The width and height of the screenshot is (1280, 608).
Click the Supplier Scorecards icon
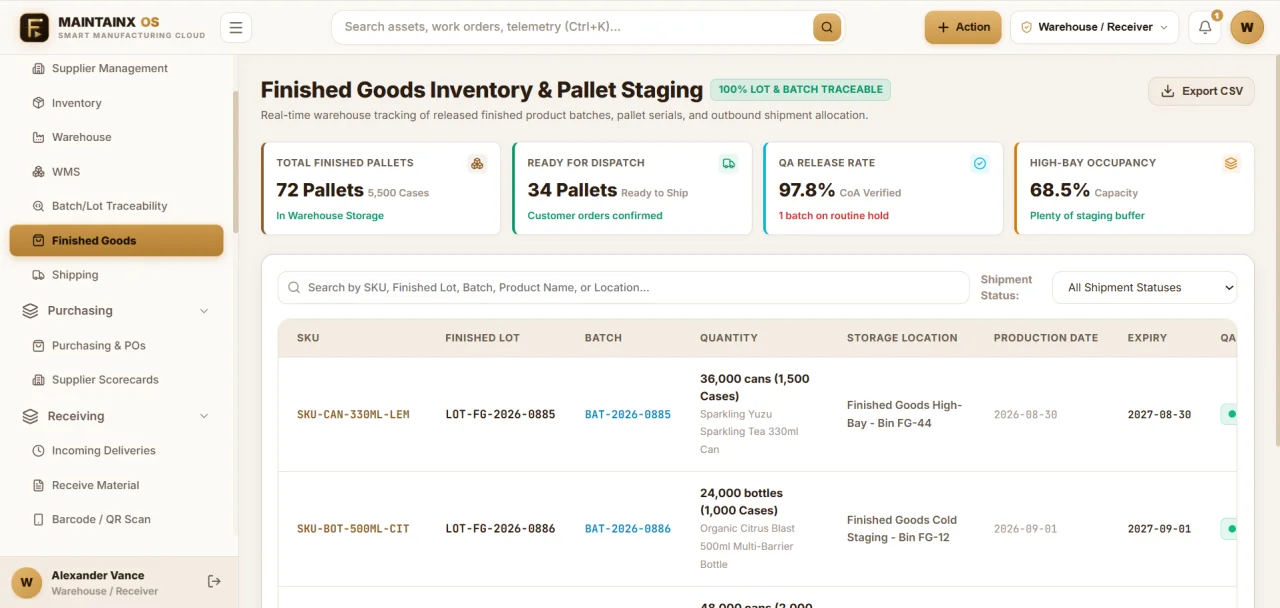[38, 380]
